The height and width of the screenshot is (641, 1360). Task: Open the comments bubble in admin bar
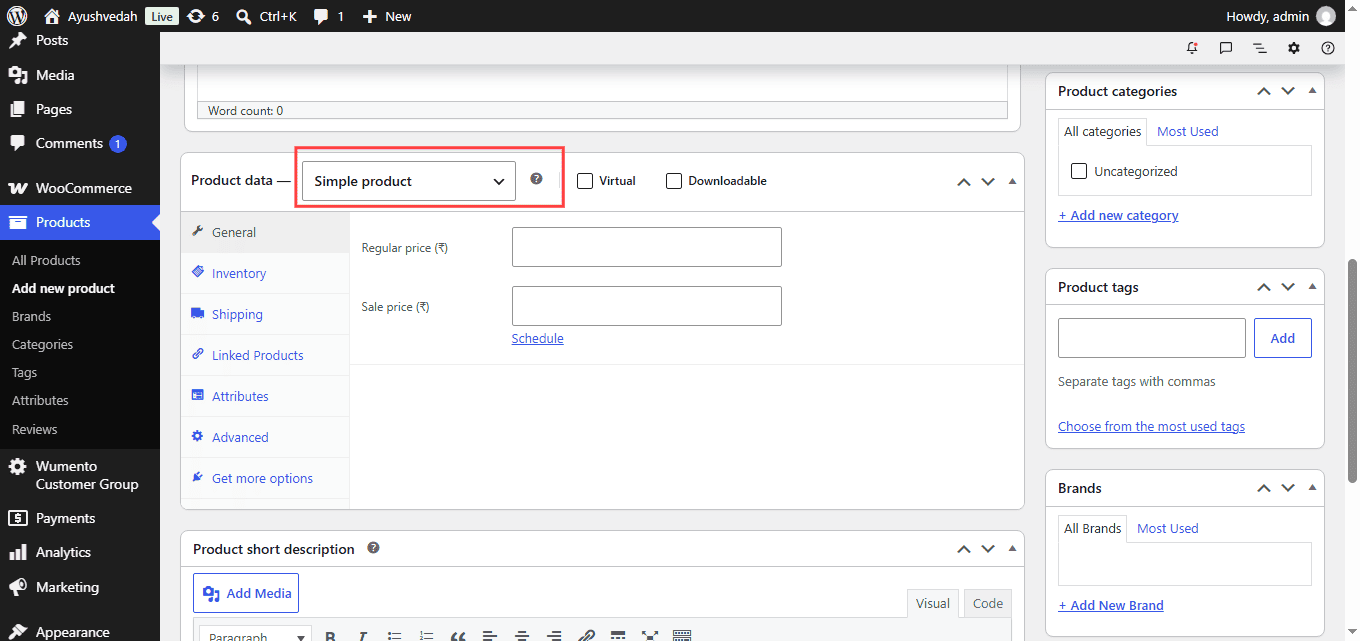(x=329, y=16)
